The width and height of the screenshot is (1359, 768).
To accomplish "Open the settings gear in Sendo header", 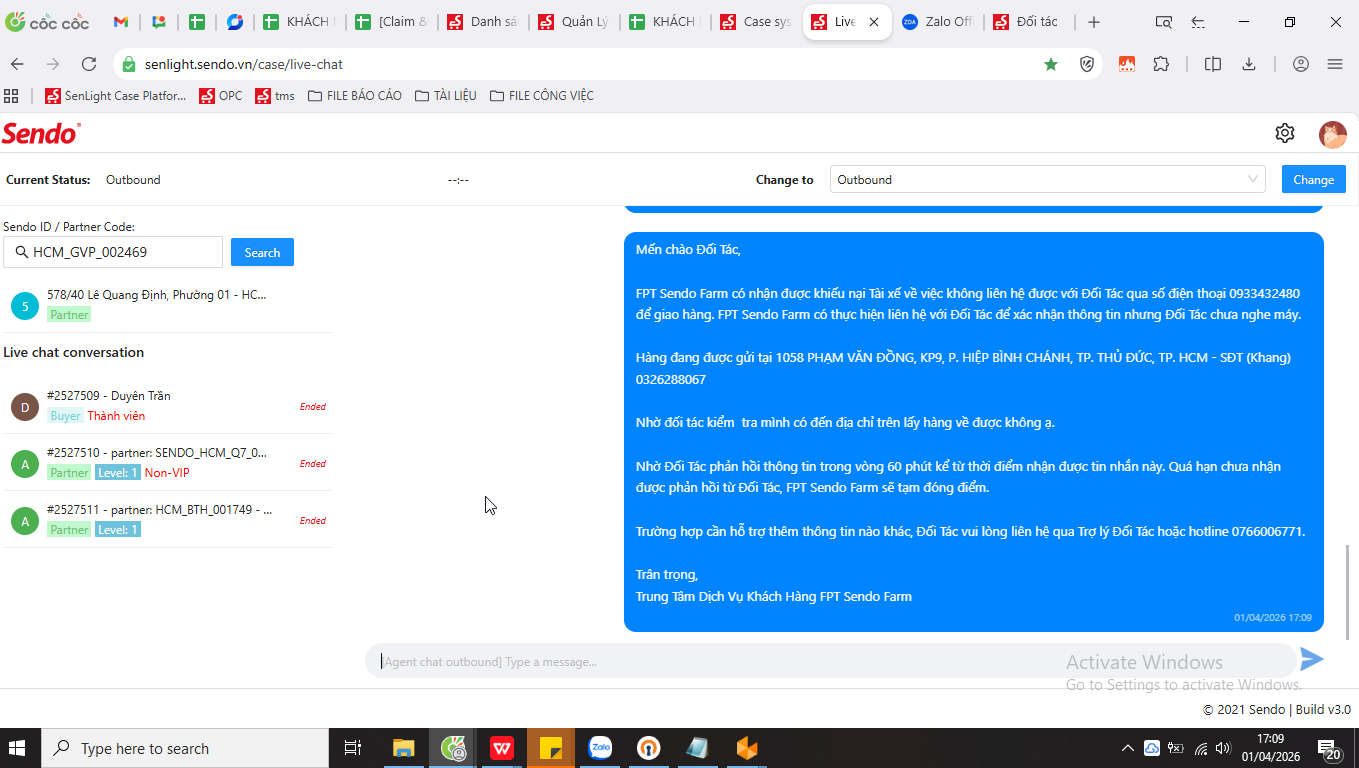I will [1285, 133].
